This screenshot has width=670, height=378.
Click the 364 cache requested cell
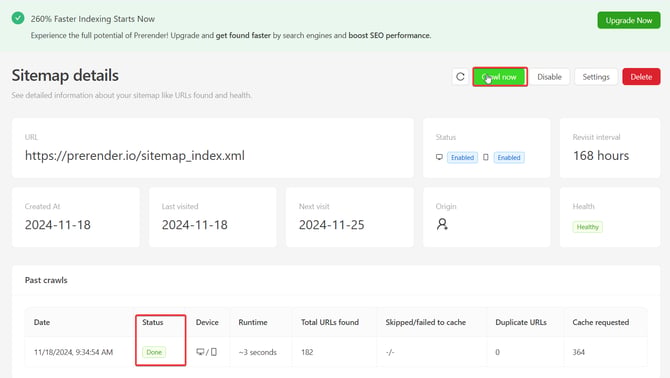(x=579, y=352)
